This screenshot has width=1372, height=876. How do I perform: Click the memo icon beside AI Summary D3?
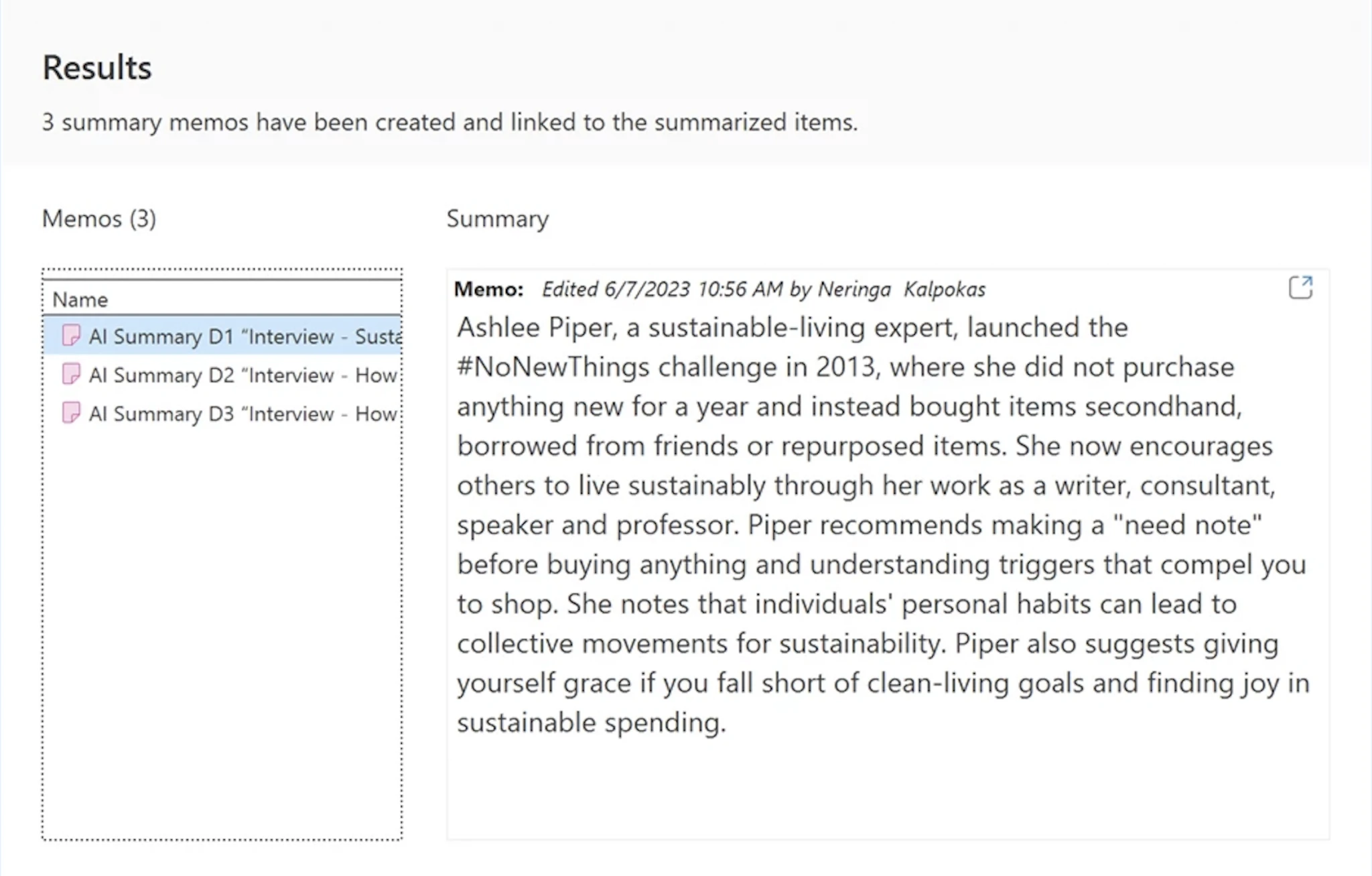pyautogui.click(x=71, y=413)
